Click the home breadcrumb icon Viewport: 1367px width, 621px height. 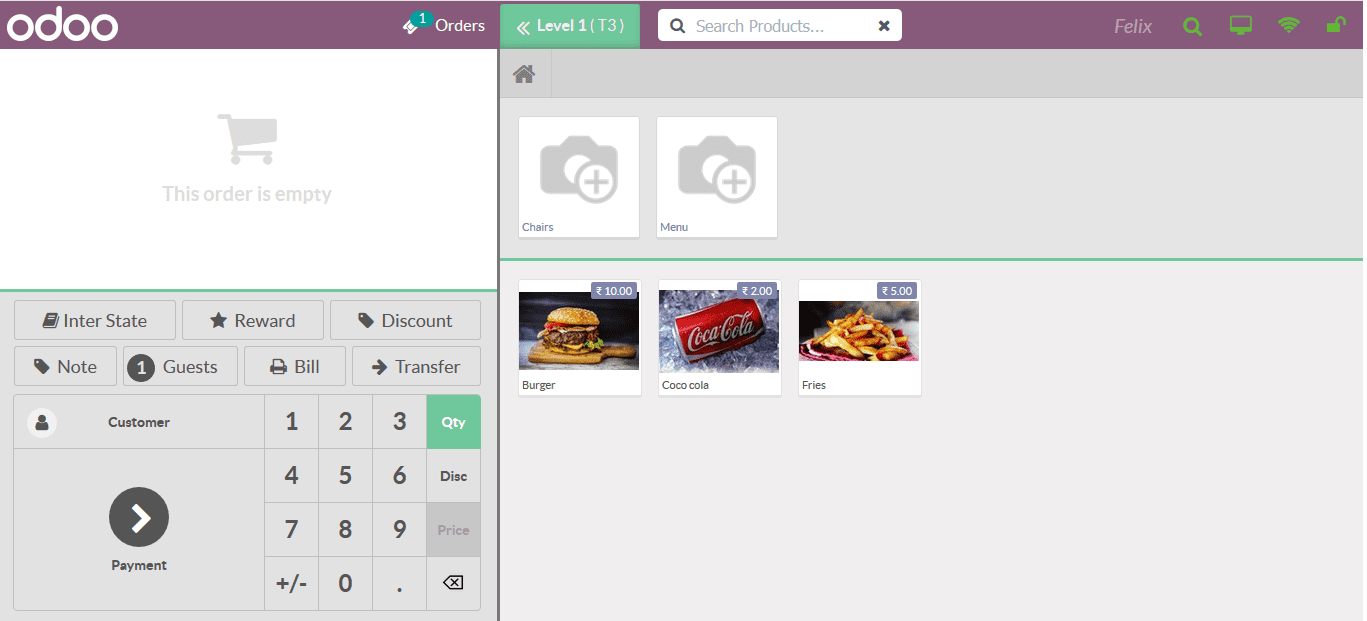(x=524, y=72)
